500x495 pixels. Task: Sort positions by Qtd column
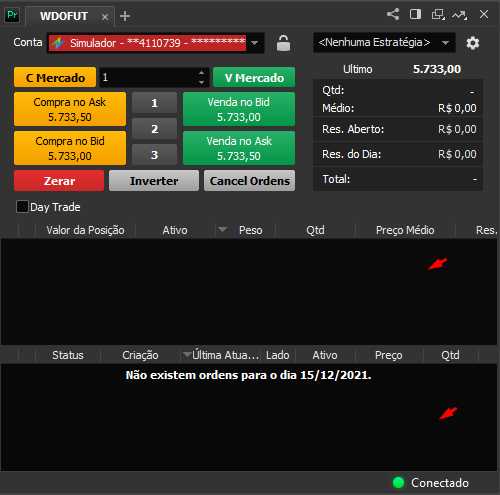point(315,230)
